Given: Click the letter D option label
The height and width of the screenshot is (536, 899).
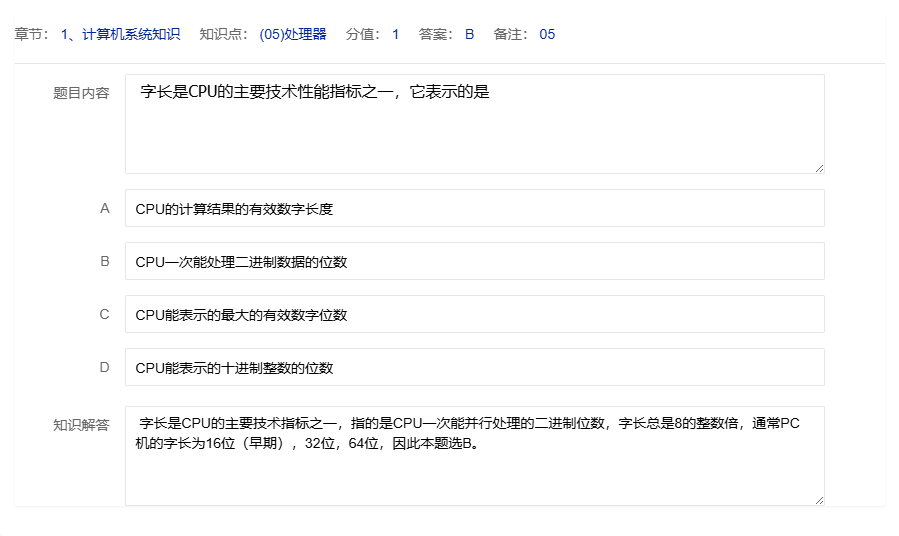Looking at the screenshot, I should pos(104,367).
